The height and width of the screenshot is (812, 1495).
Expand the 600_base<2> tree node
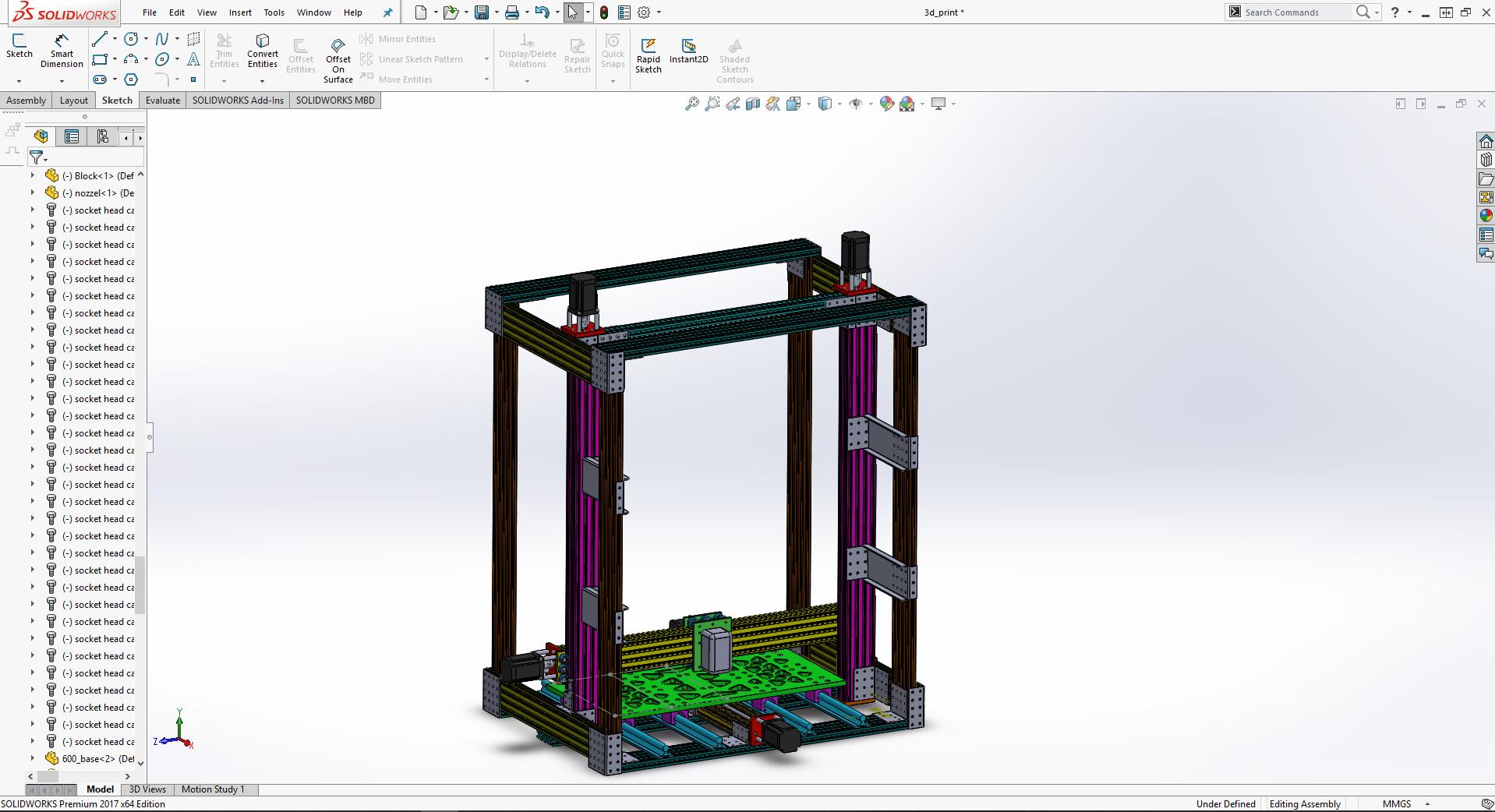pyautogui.click(x=33, y=758)
